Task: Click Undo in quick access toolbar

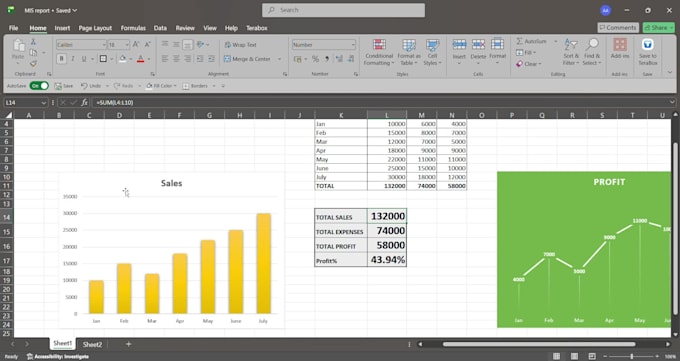Action: [91, 86]
